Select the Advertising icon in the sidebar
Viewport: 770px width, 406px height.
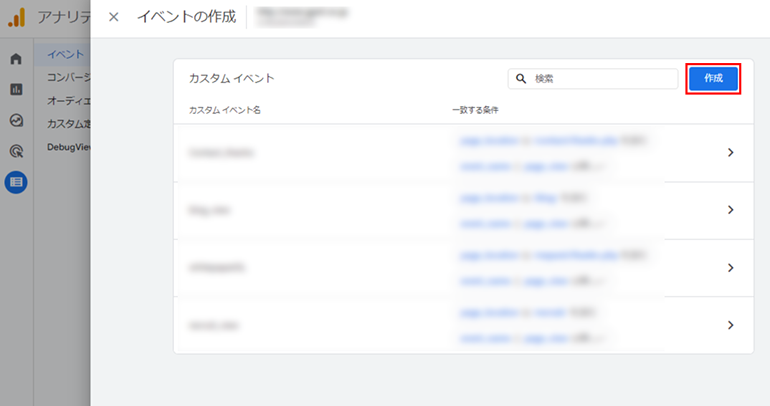pyautogui.click(x=16, y=152)
